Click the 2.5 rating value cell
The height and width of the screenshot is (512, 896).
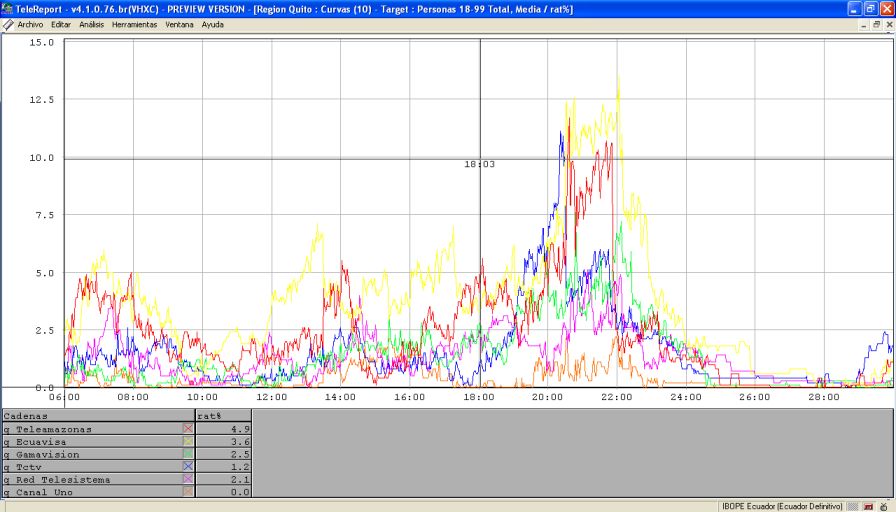(x=223, y=454)
